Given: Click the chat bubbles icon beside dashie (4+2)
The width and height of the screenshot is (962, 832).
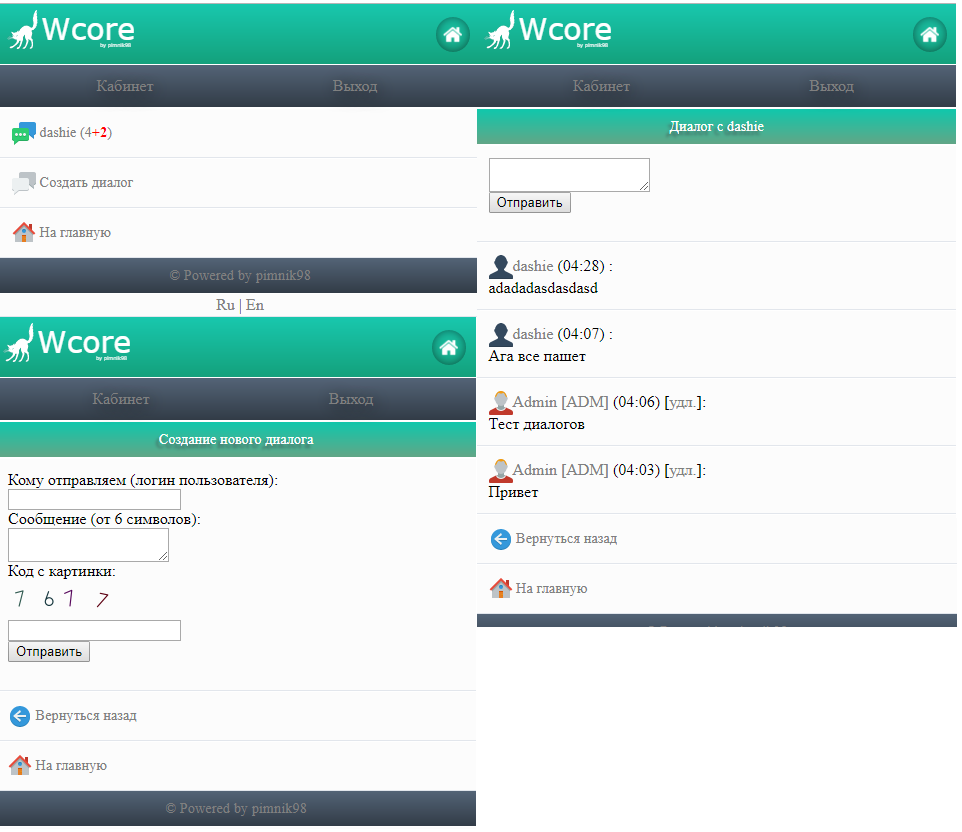Looking at the screenshot, I should (x=23, y=133).
